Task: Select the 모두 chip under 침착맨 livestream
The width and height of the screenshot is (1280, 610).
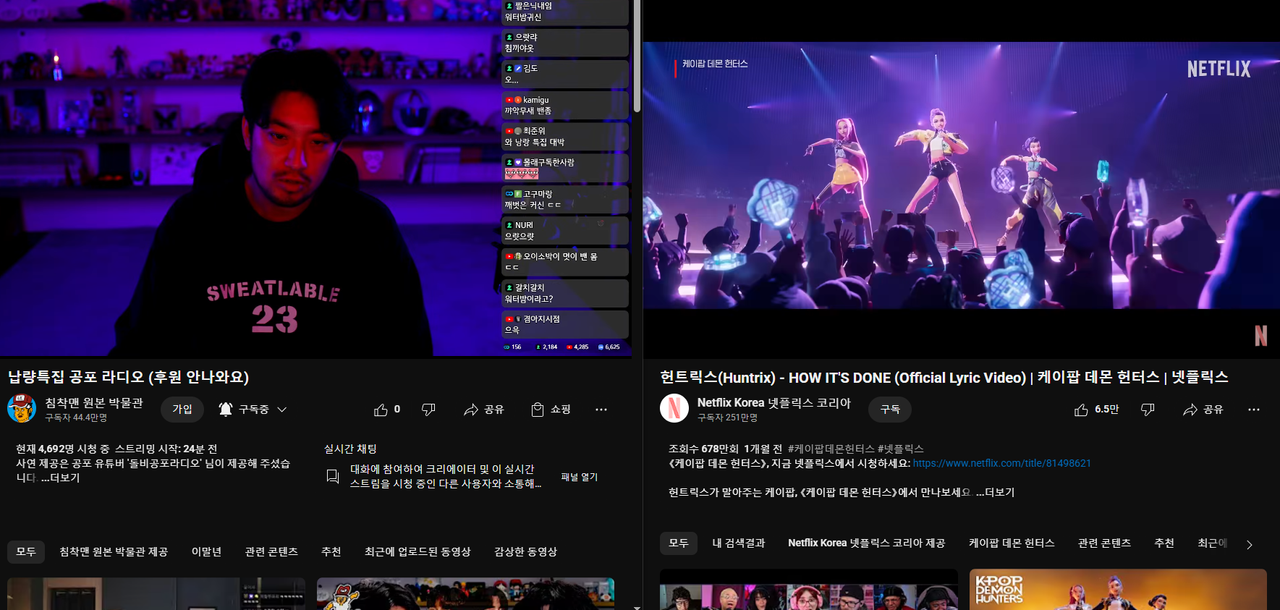Action: (25, 552)
